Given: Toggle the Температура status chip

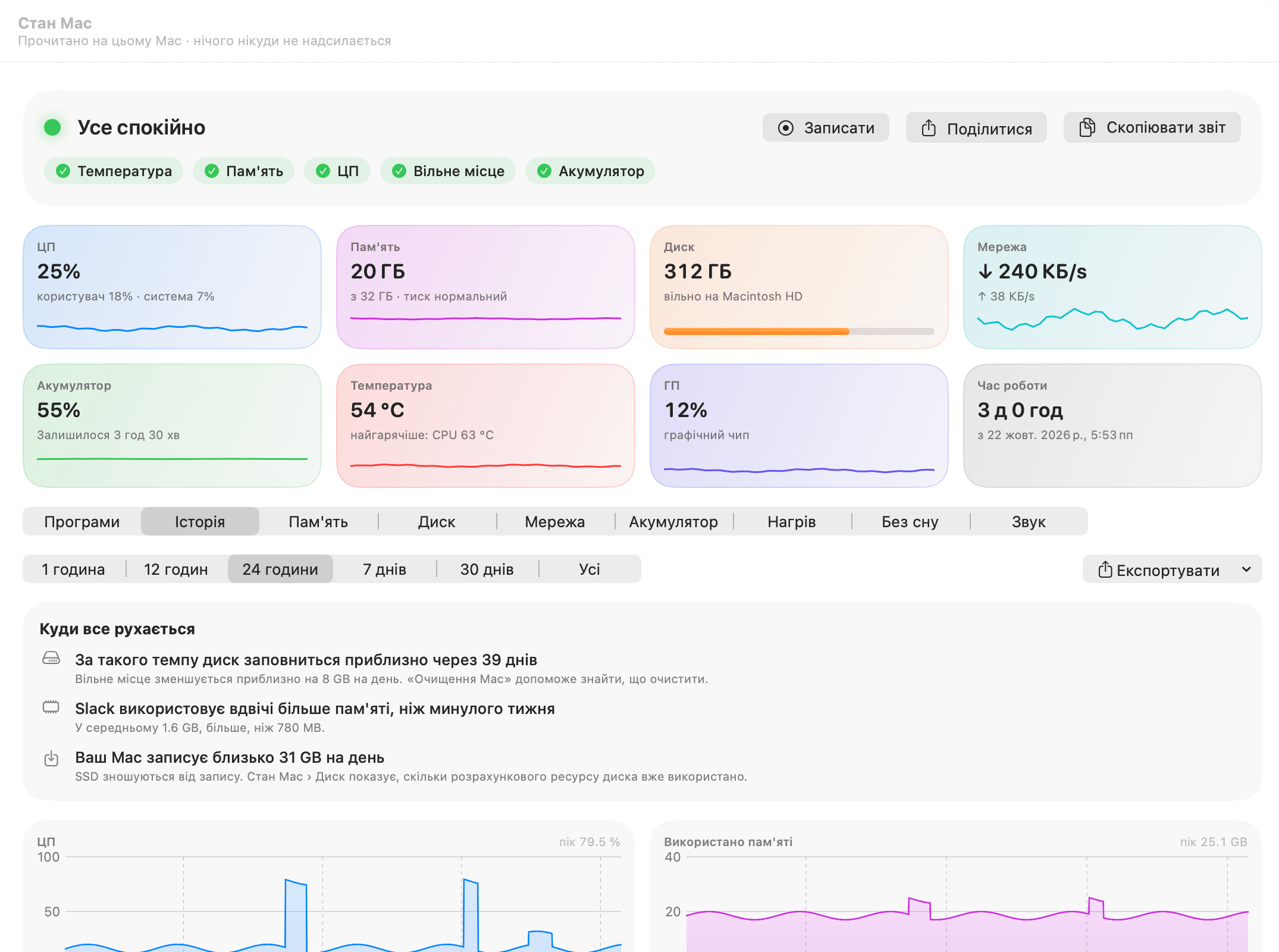Looking at the screenshot, I should (114, 171).
